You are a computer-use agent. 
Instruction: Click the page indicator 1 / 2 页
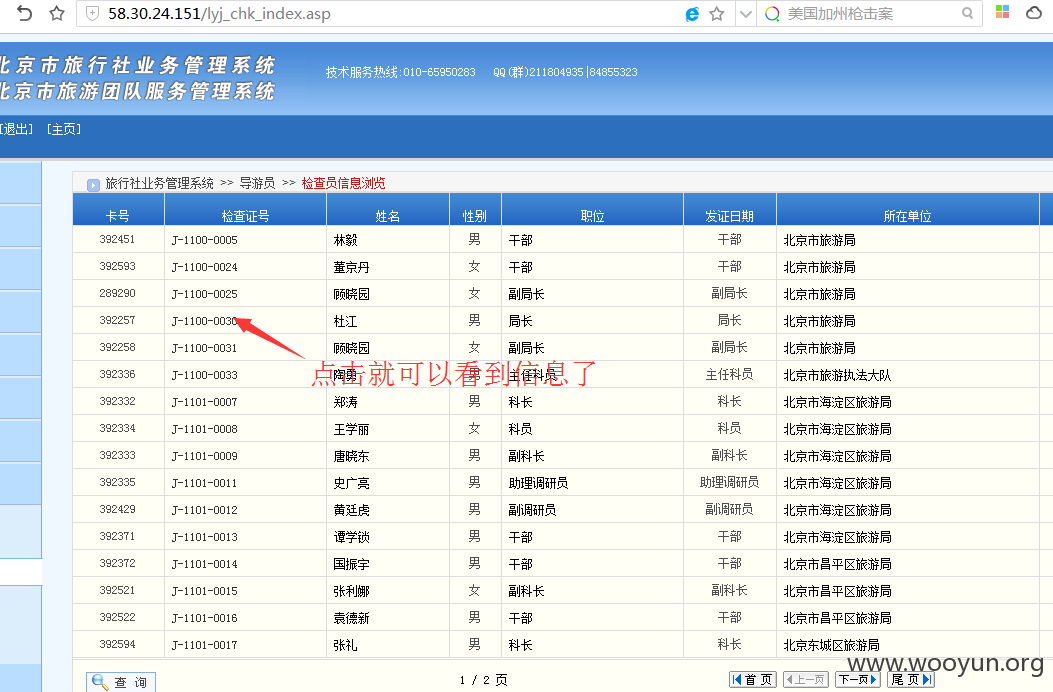tap(484, 681)
